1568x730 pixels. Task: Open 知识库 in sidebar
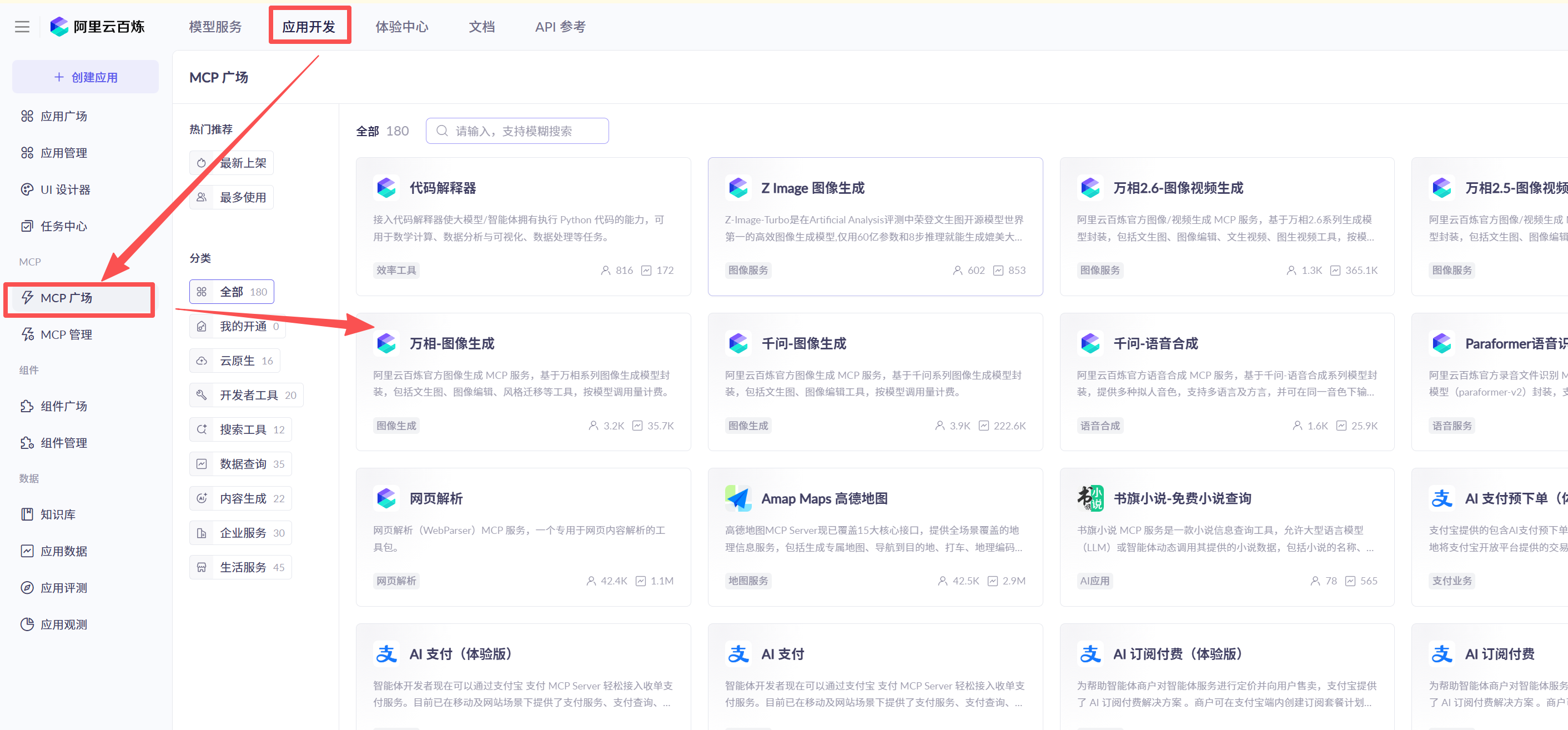click(x=58, y=514)
